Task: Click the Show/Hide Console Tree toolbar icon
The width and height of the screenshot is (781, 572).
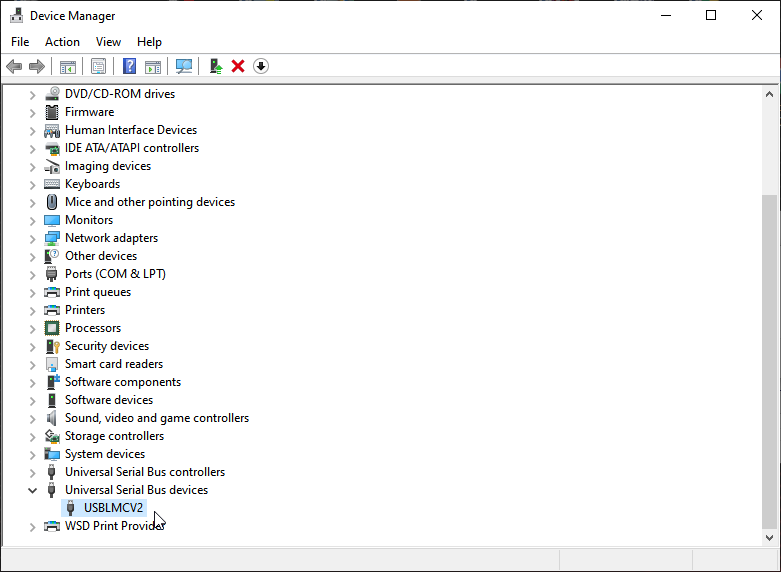Action: coord(68,66)
